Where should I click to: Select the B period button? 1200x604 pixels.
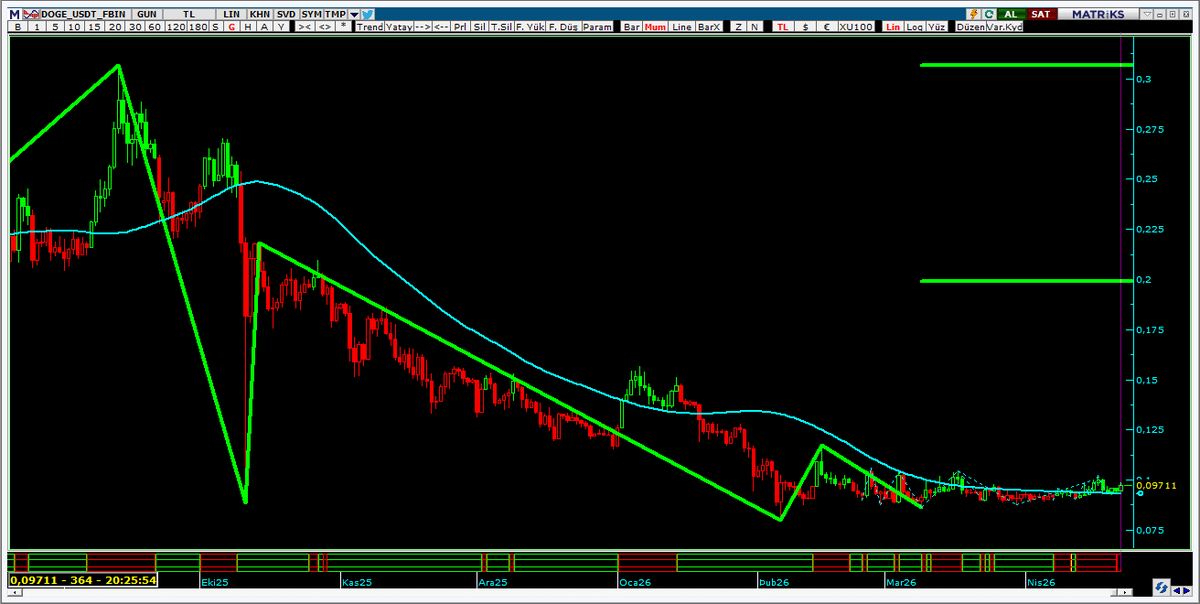tap(18, 27)
